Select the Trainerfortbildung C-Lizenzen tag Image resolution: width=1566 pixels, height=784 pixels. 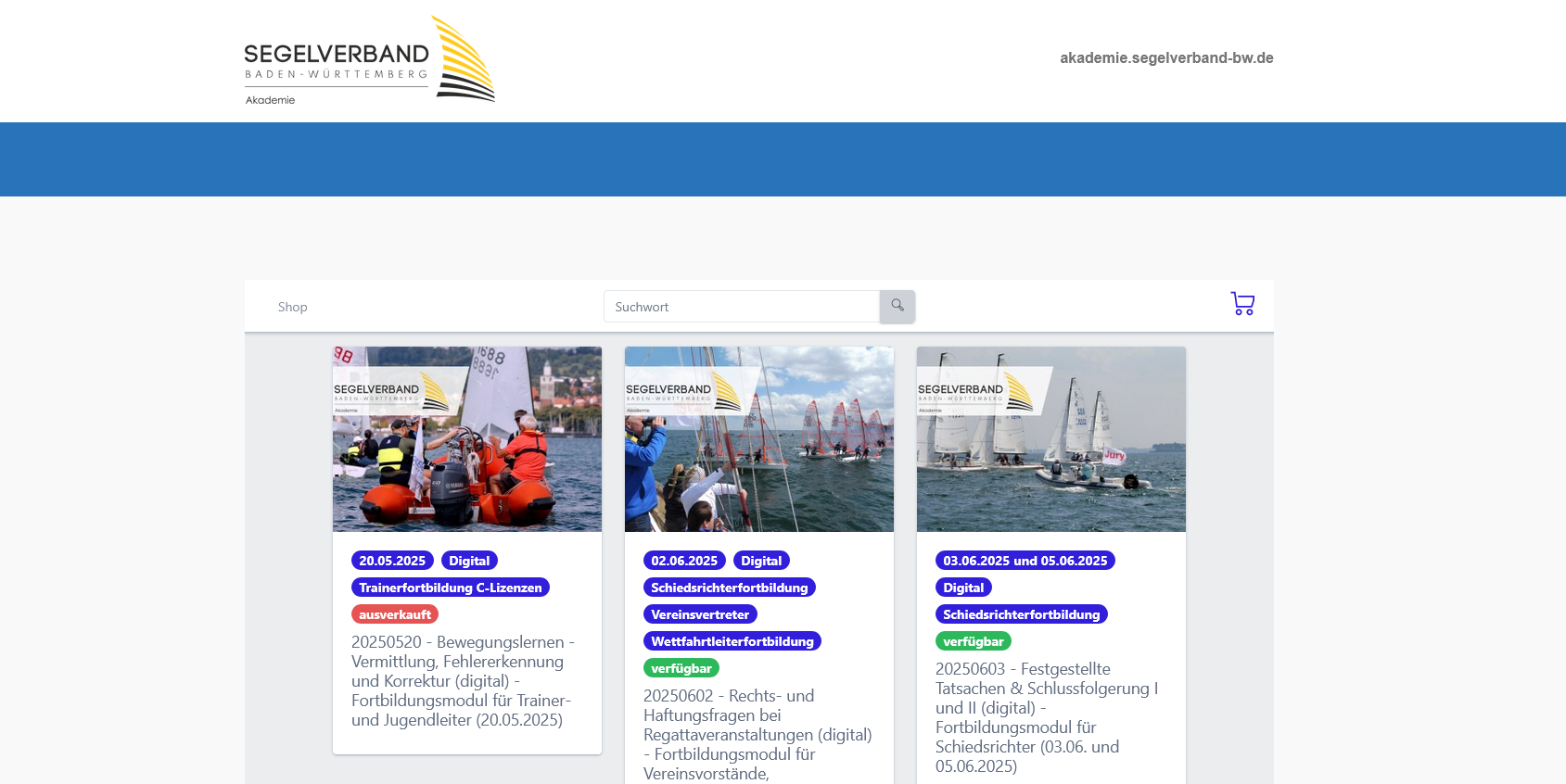point(451,588)
